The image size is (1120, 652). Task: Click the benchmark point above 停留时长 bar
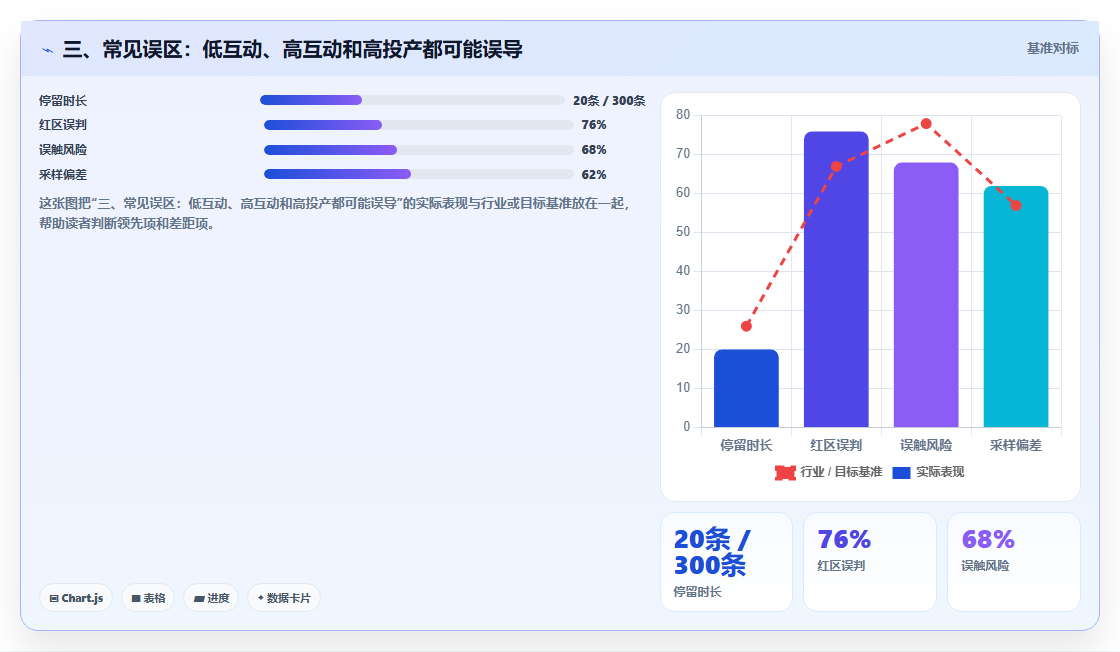746,326
